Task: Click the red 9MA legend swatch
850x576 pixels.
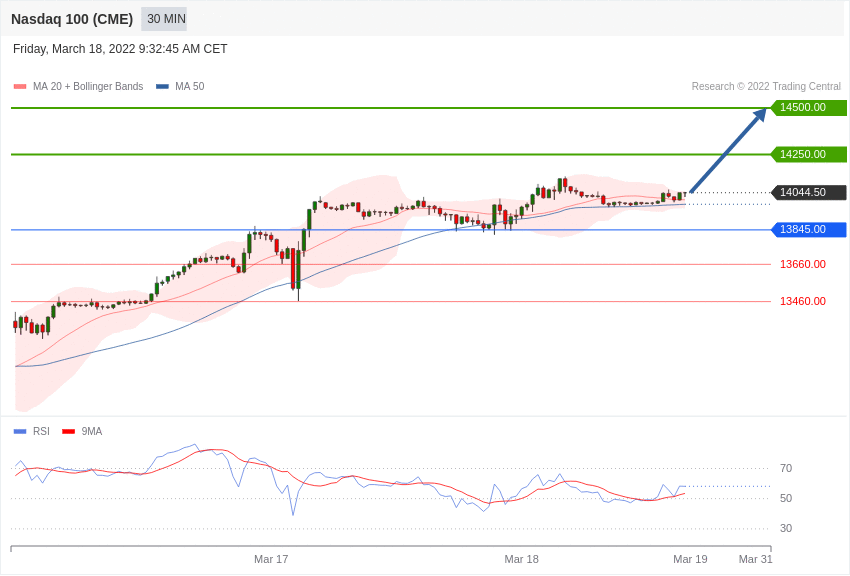Action: (68, 432)
